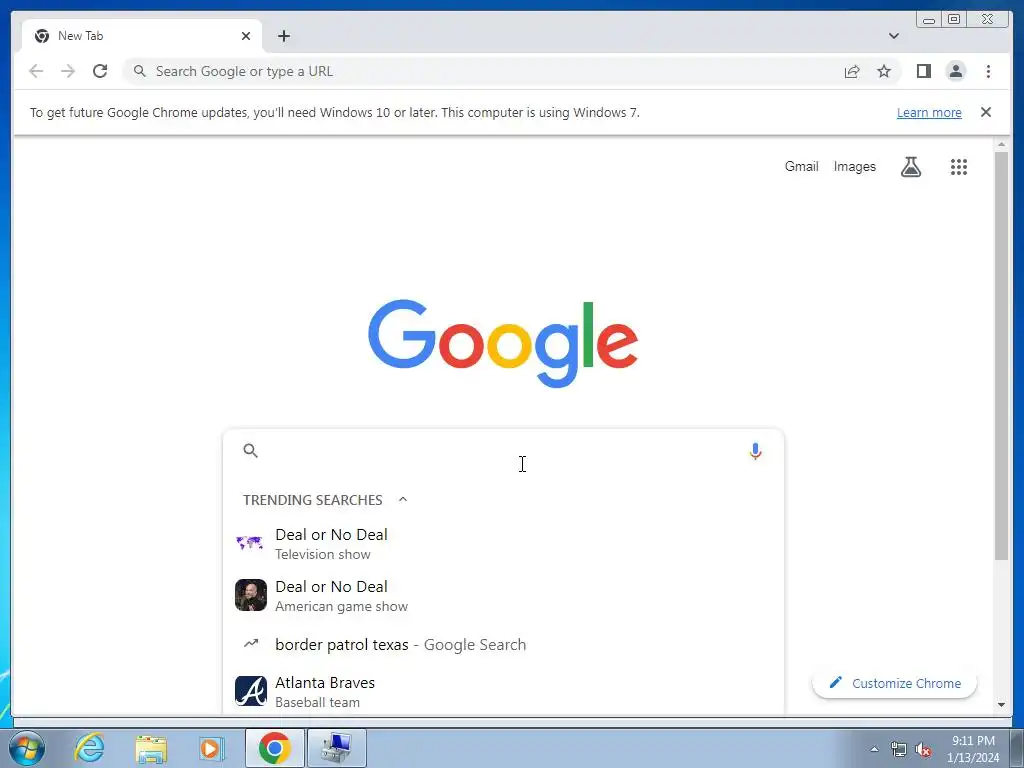The width and height of the screenshot is (1024, 768).
Task: Click the Google logo
Action: [x=503, y=343]
